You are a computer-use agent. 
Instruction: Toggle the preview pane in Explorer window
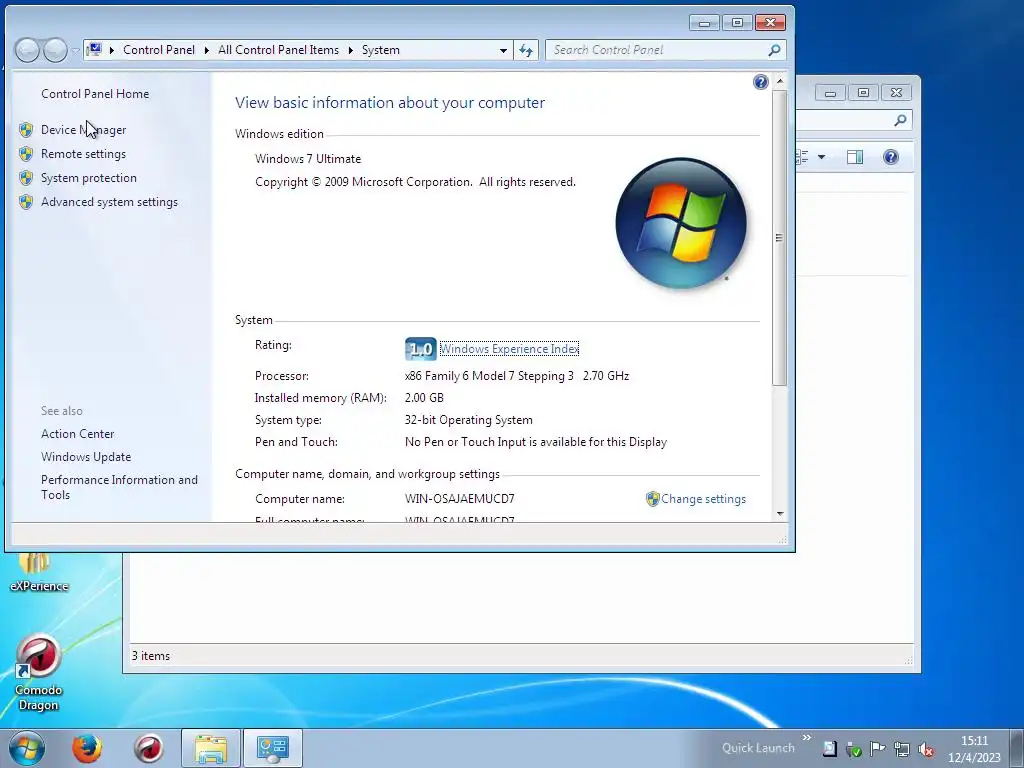[x=855, y=157]
